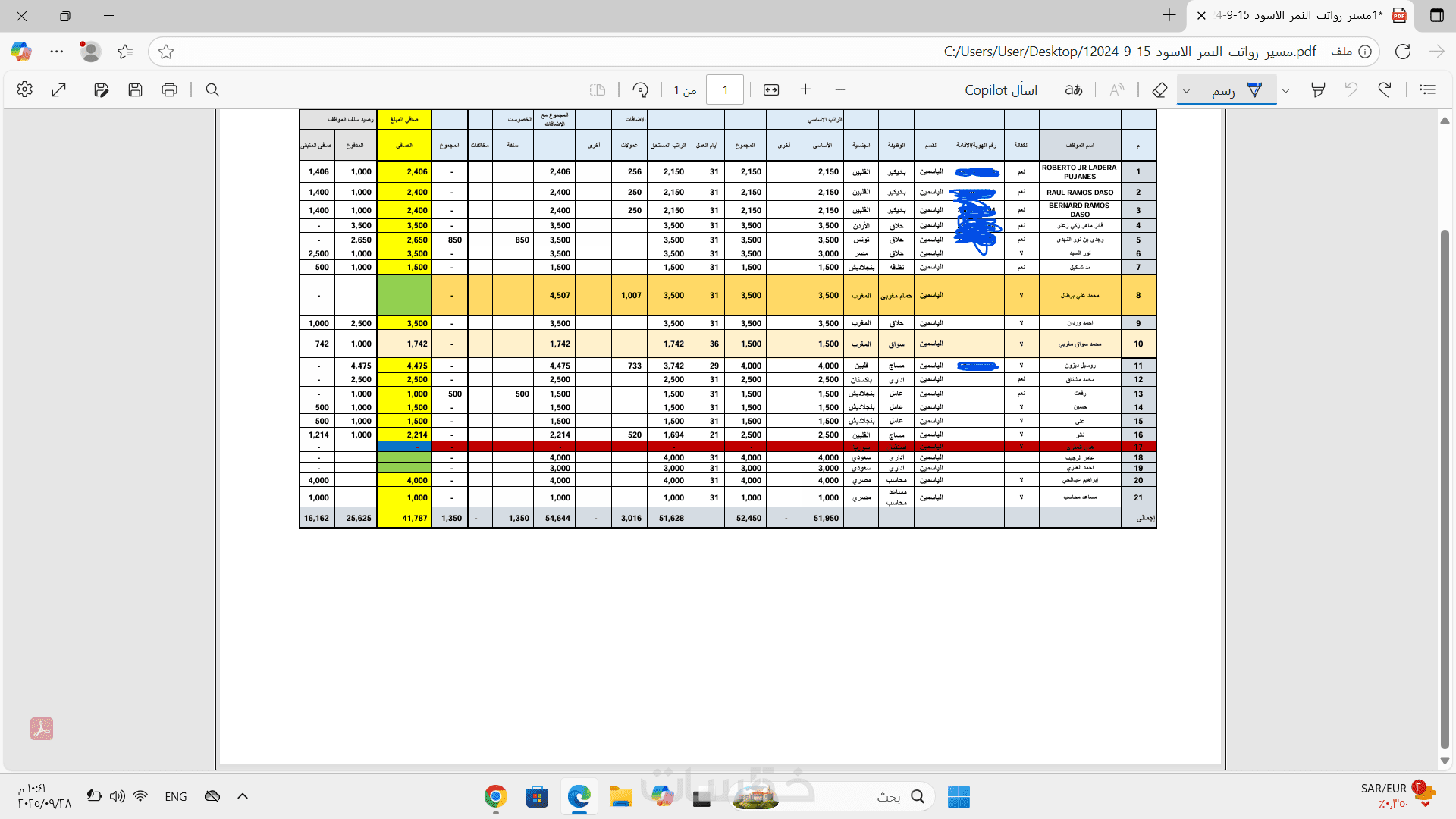
Task: Rotate the PDF page
Action: coord(640,89)
